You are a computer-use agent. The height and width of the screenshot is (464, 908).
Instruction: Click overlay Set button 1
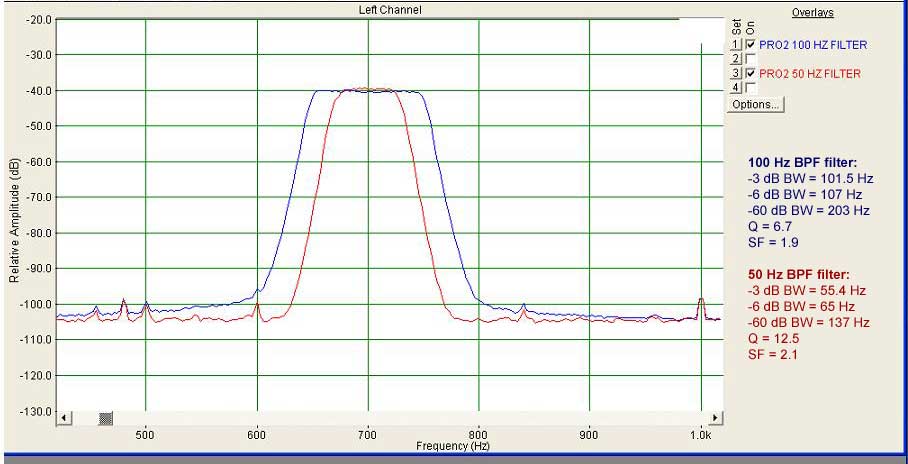(x=736, y=44)
